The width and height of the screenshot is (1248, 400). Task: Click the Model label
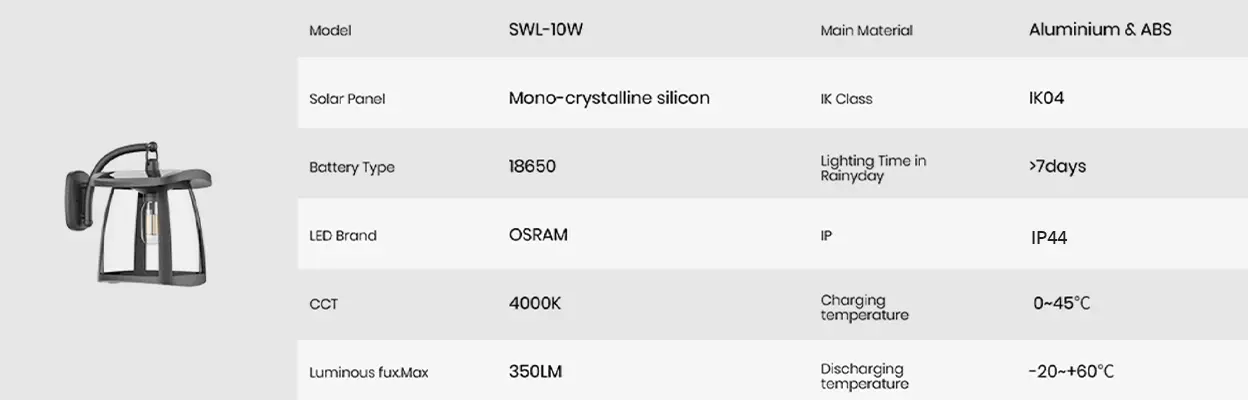330,31
